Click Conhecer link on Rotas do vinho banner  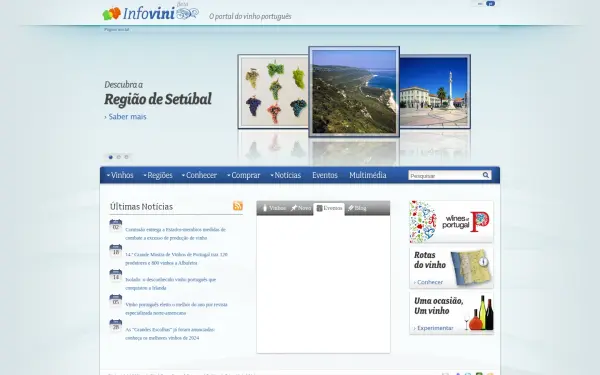coord(428,282)
